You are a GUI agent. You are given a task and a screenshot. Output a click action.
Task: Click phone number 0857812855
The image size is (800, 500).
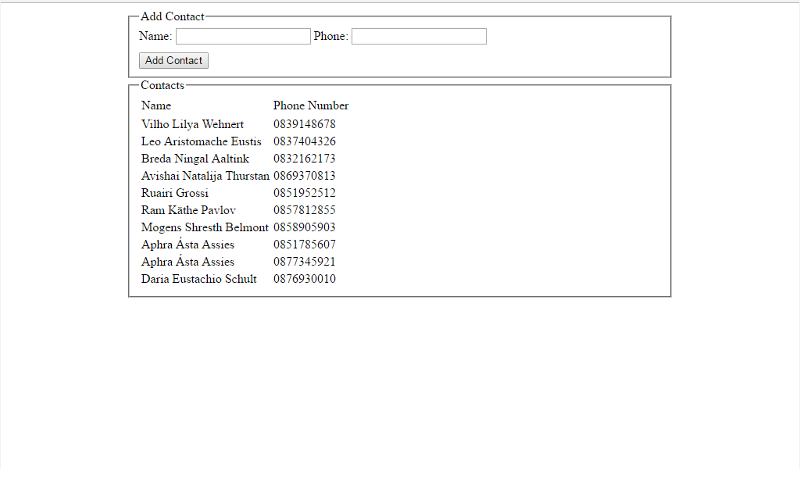point(304,210)
